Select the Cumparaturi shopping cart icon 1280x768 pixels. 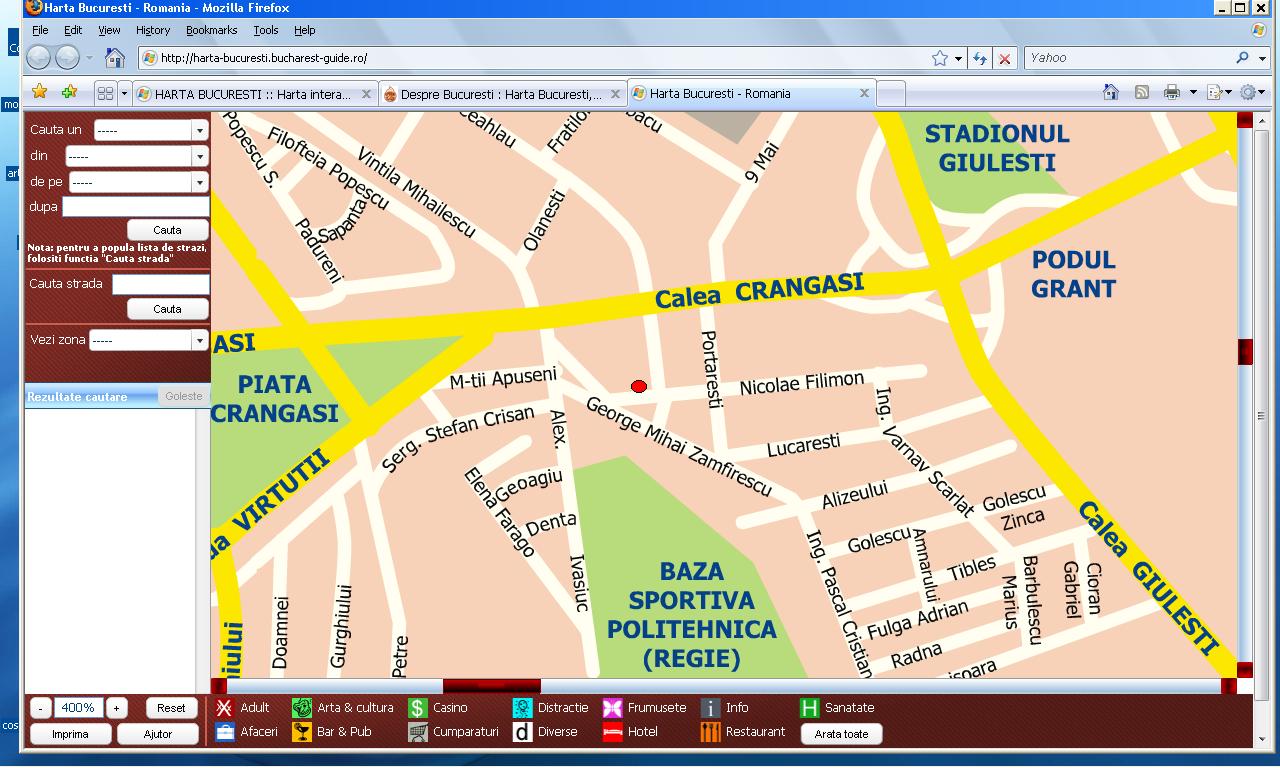pos(417,732)
